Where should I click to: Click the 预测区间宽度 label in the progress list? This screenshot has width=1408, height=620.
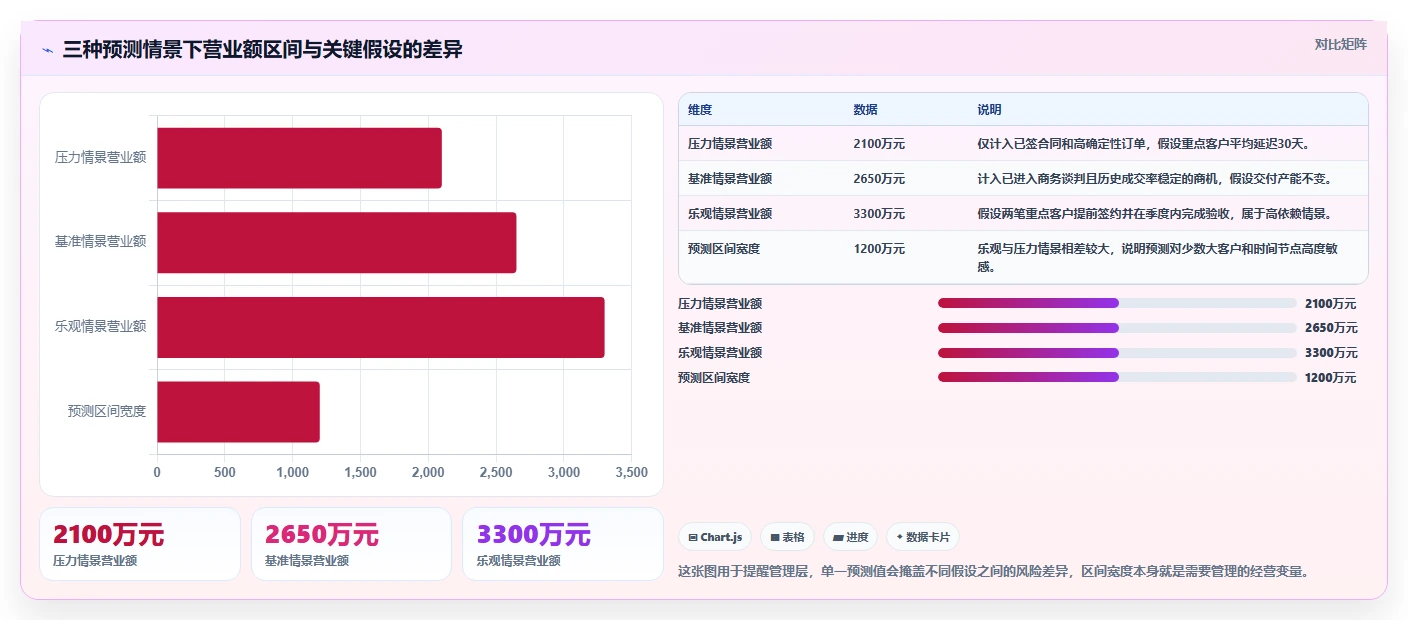click(x=714, y=378)
